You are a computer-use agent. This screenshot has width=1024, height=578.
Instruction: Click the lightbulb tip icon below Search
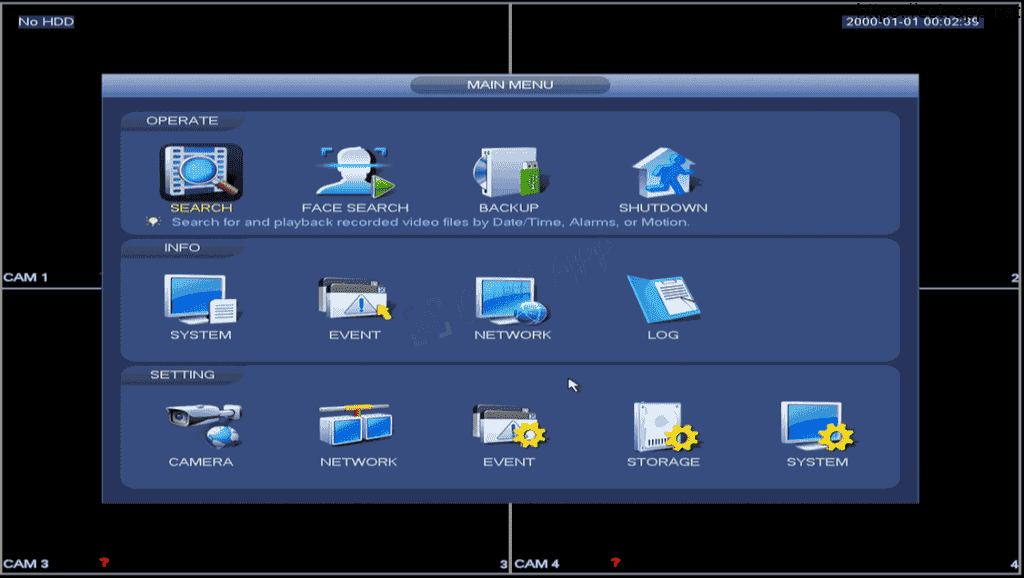(x=154, y=222)
